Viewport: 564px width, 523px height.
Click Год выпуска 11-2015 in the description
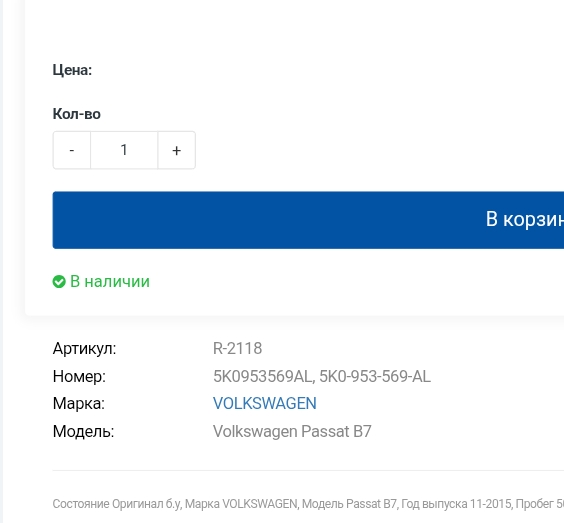(456, 504)
